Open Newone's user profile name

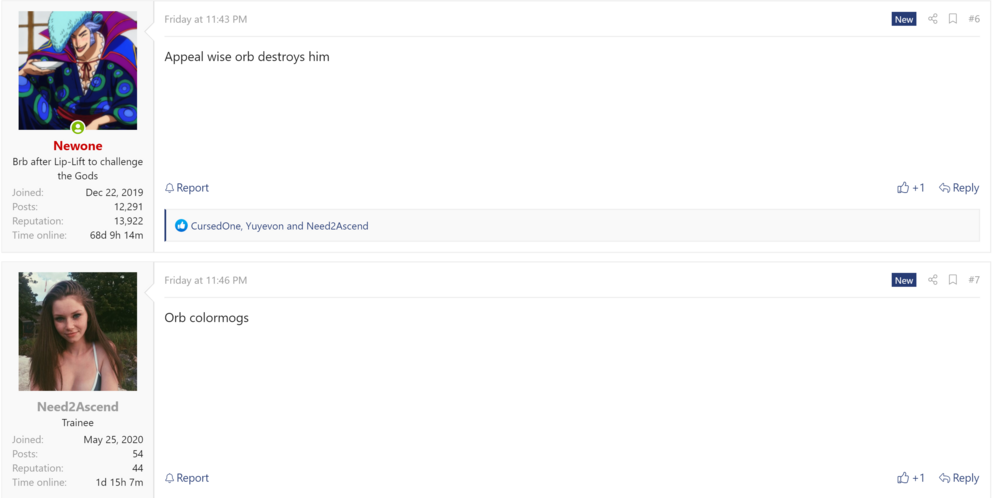click(x=78, y=146)
